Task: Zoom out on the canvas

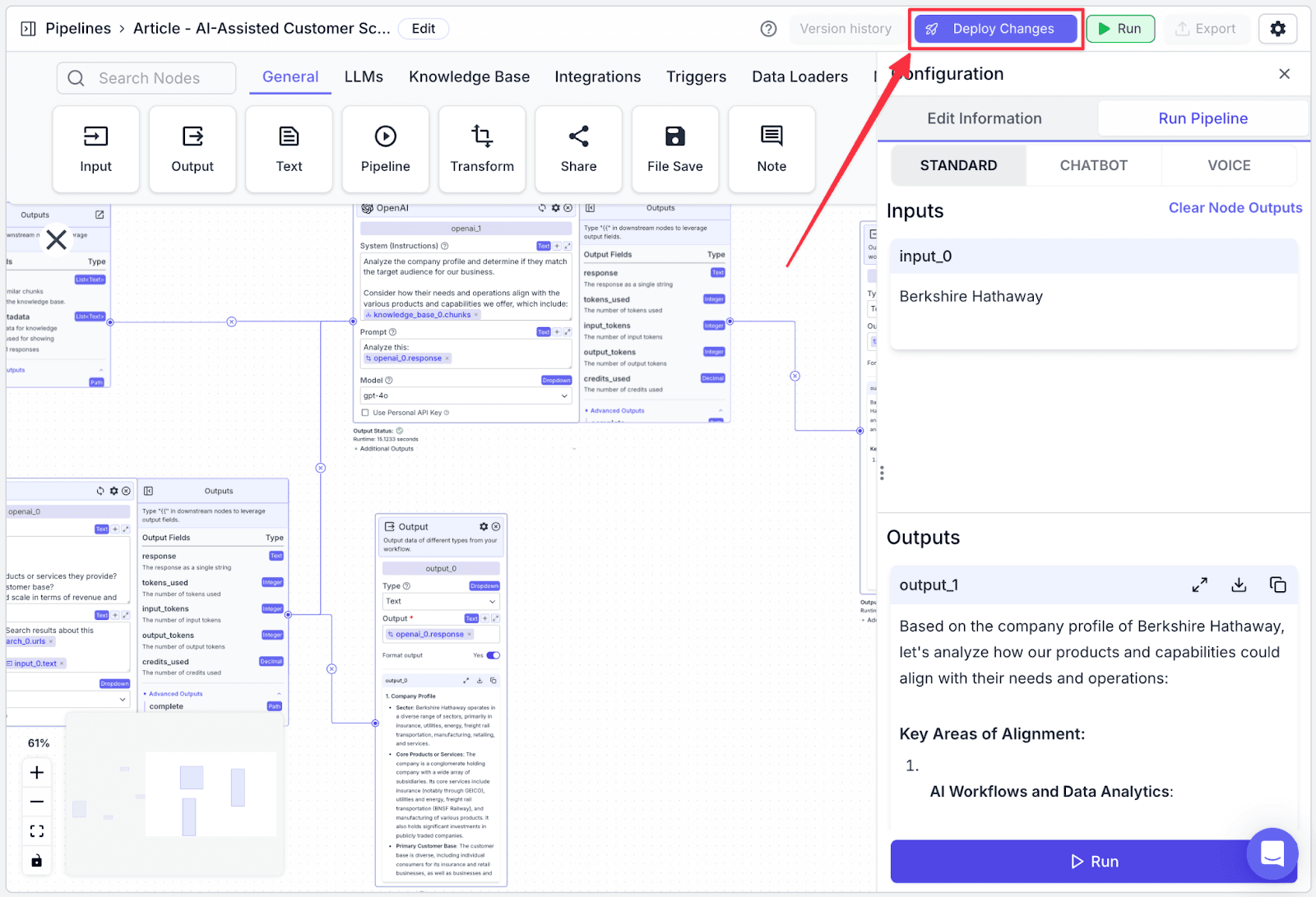Action: (37, 802)
